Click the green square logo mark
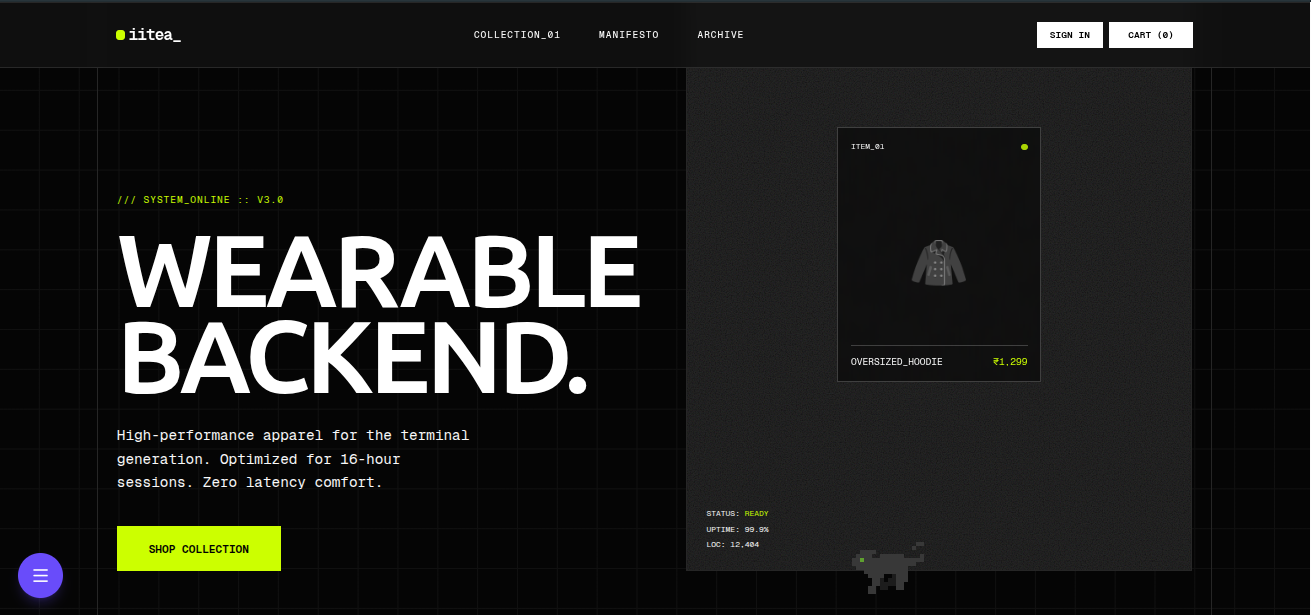The height and width of the screenshot is (615, 1311). pyautogui.click(x=120, y=35)
